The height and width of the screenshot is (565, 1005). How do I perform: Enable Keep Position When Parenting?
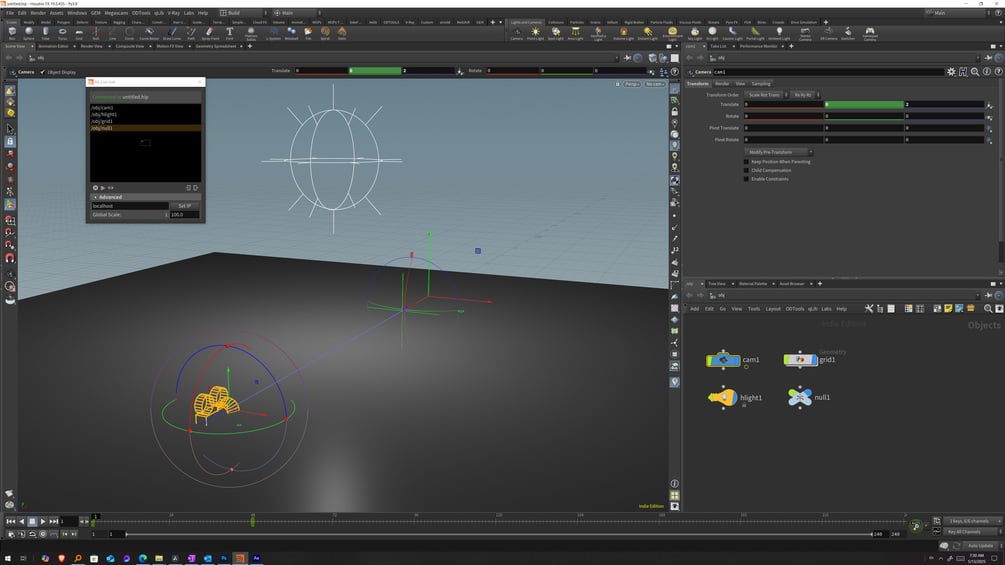click(x=746, y=161)
